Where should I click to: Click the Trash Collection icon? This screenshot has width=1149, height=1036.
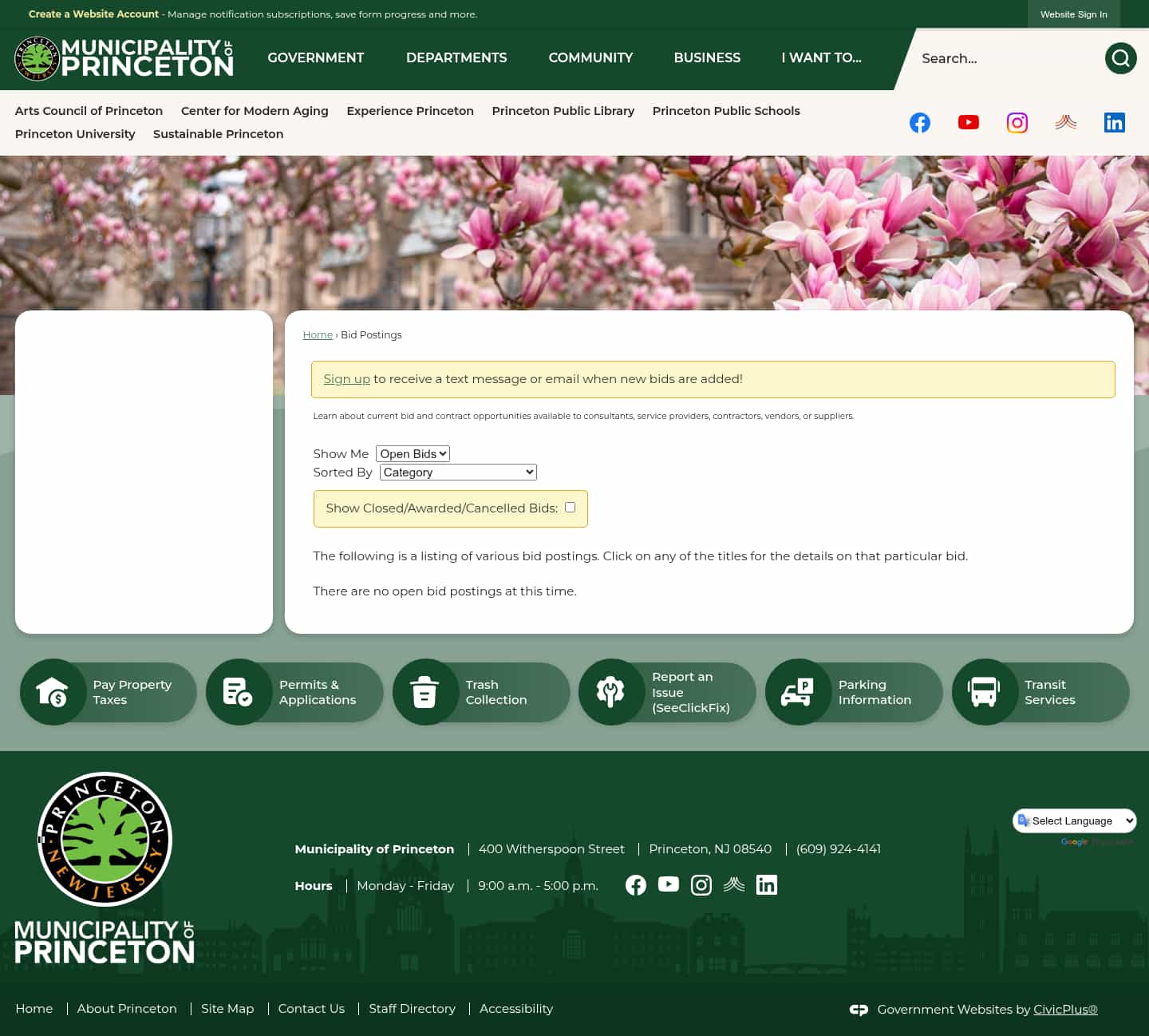[425, 692]
